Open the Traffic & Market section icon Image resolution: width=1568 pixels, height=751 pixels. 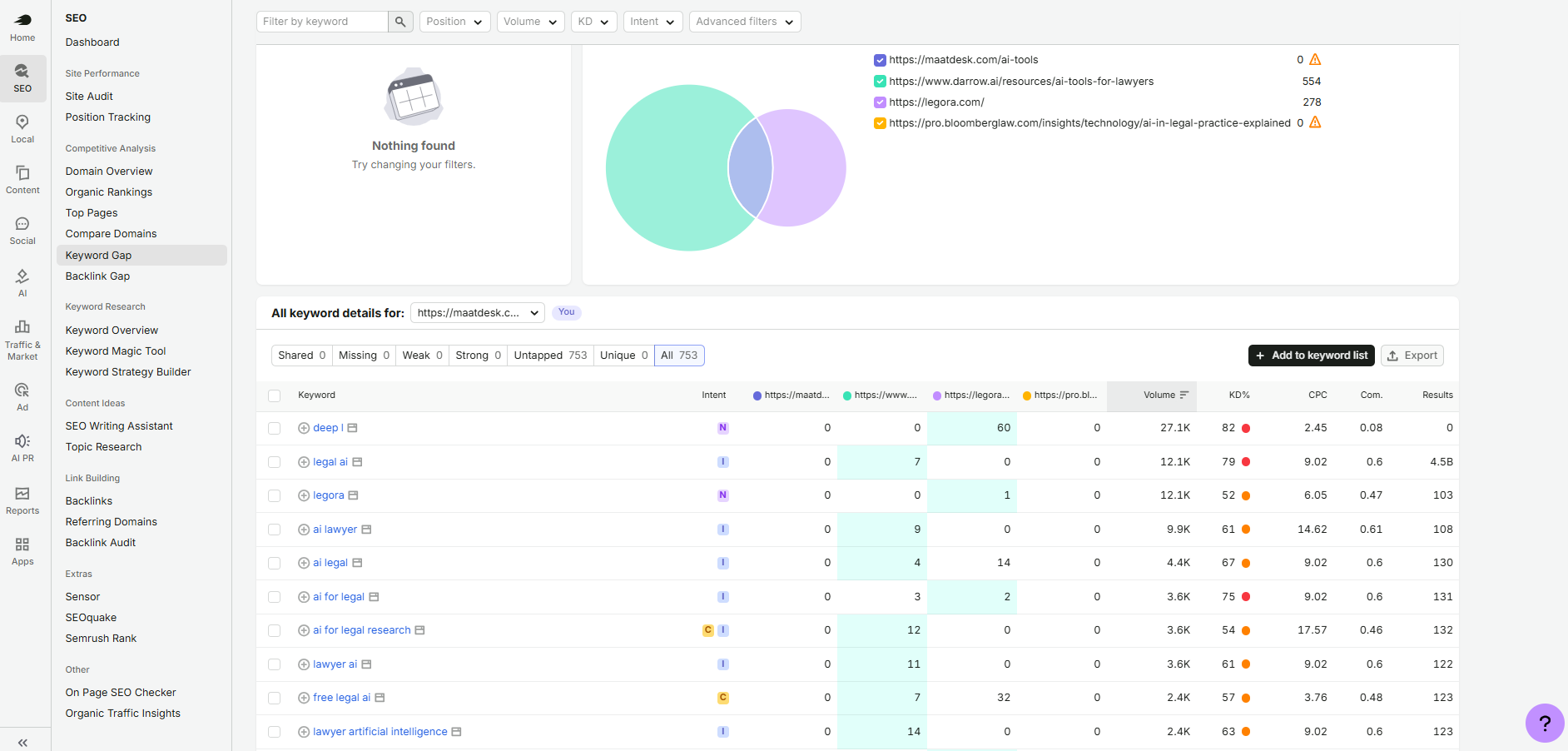click(22, 339)
